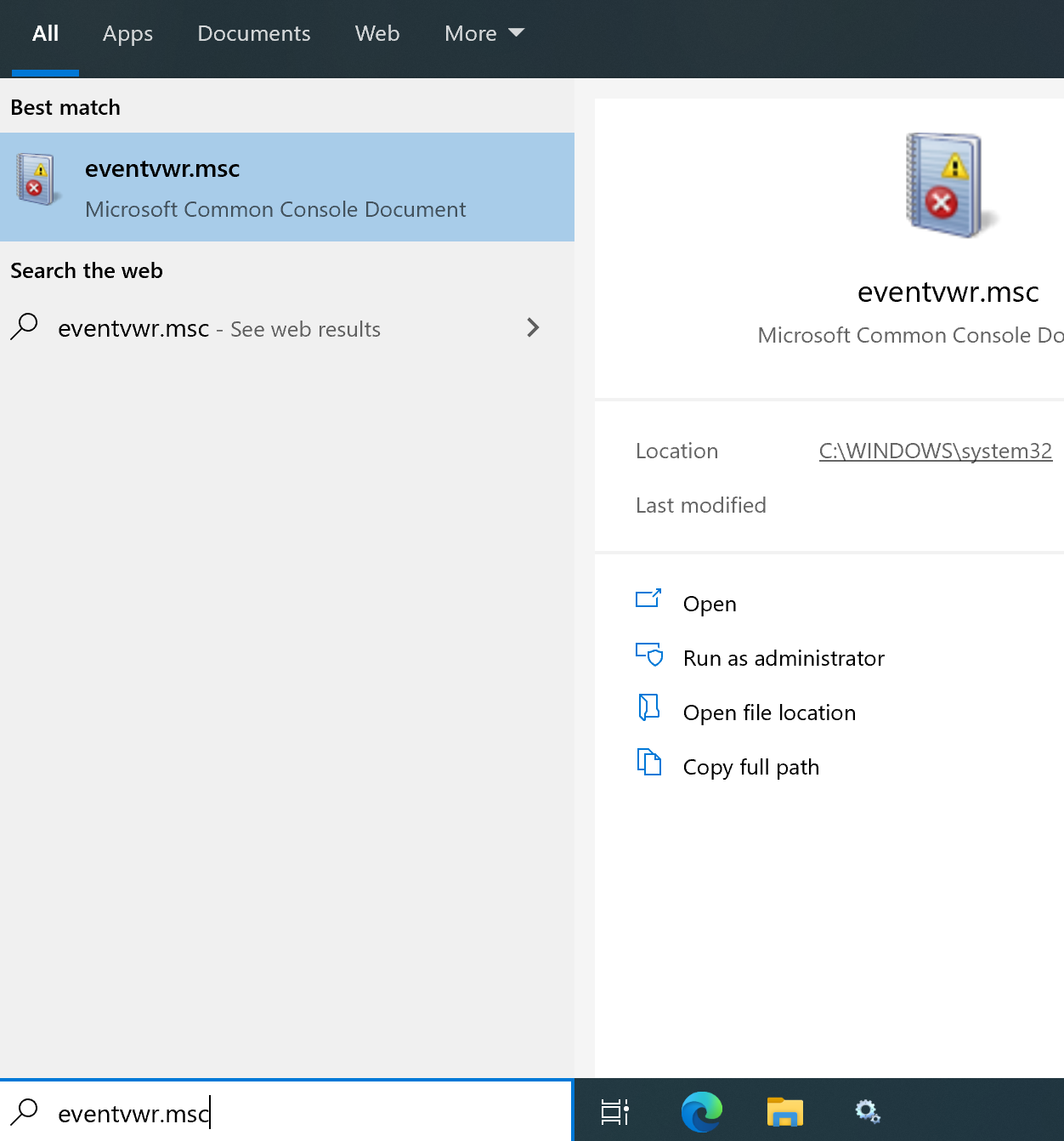Open the C:\WINDOWS\system32 location link
Viewport: 1064px width, 1141px height.
(935, 451)
